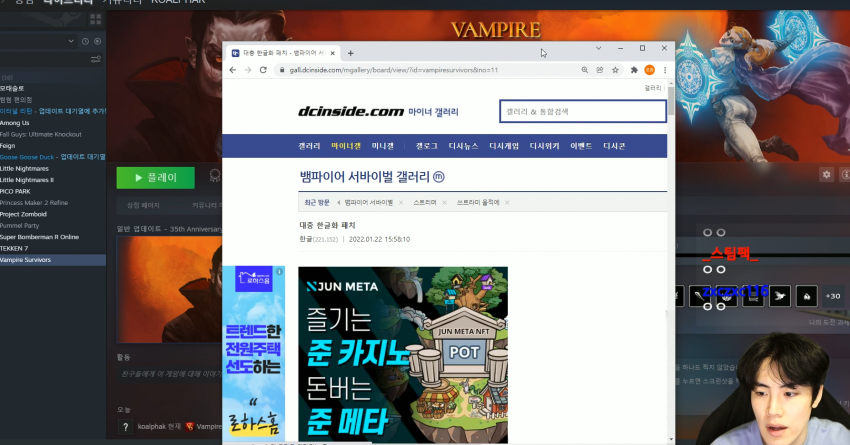
Task: Click the bird achievement icon in Steam
Action: [x=780, y=296]
